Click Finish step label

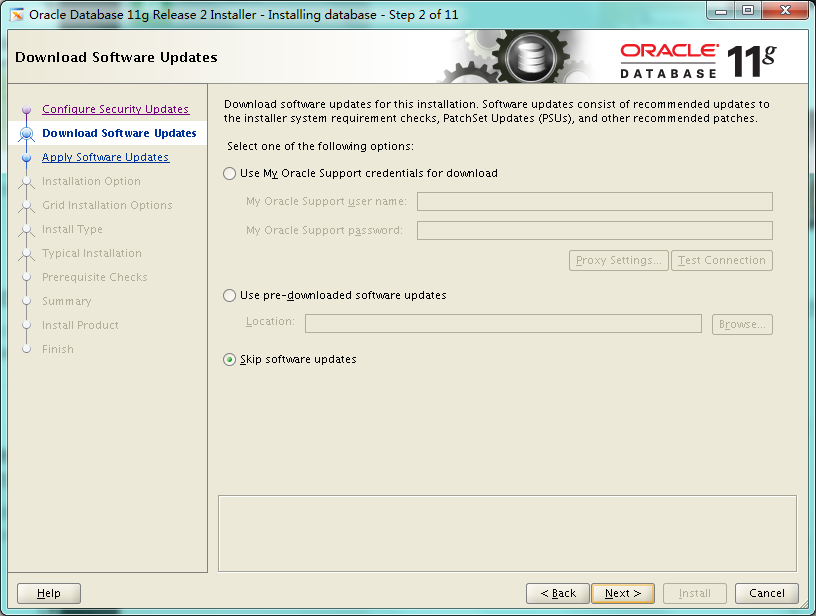click(58, 349)
